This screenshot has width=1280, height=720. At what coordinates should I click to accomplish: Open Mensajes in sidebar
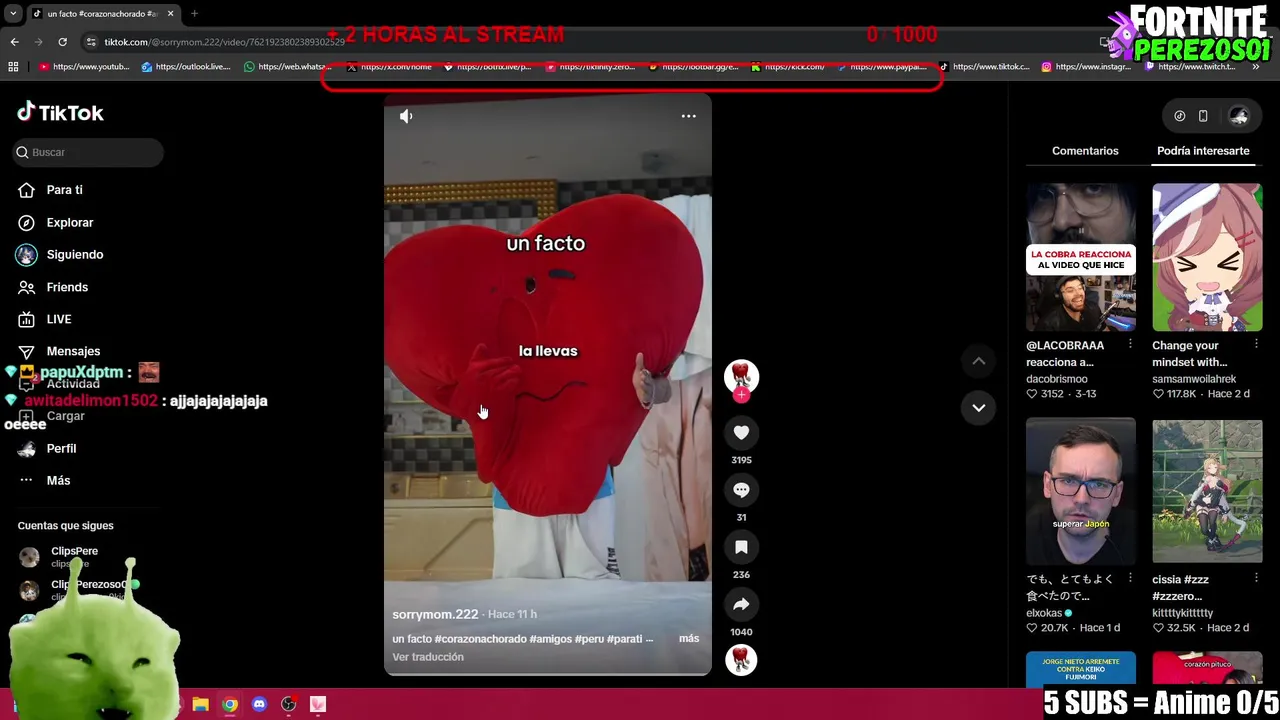point(73,351)
